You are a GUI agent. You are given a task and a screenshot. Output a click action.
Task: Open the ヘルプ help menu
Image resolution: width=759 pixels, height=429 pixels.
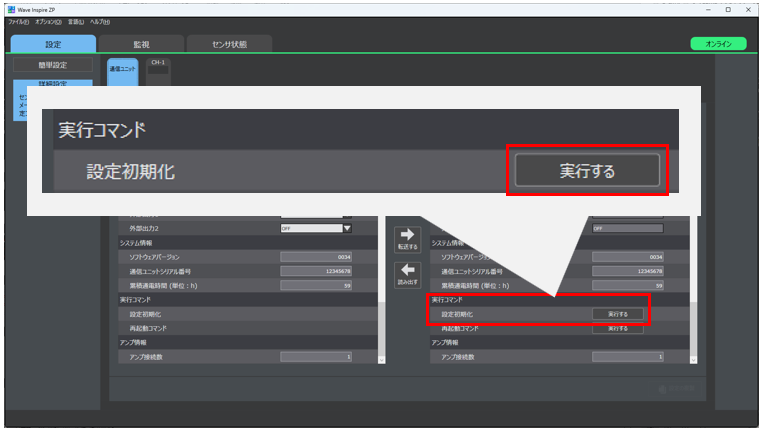100,22
